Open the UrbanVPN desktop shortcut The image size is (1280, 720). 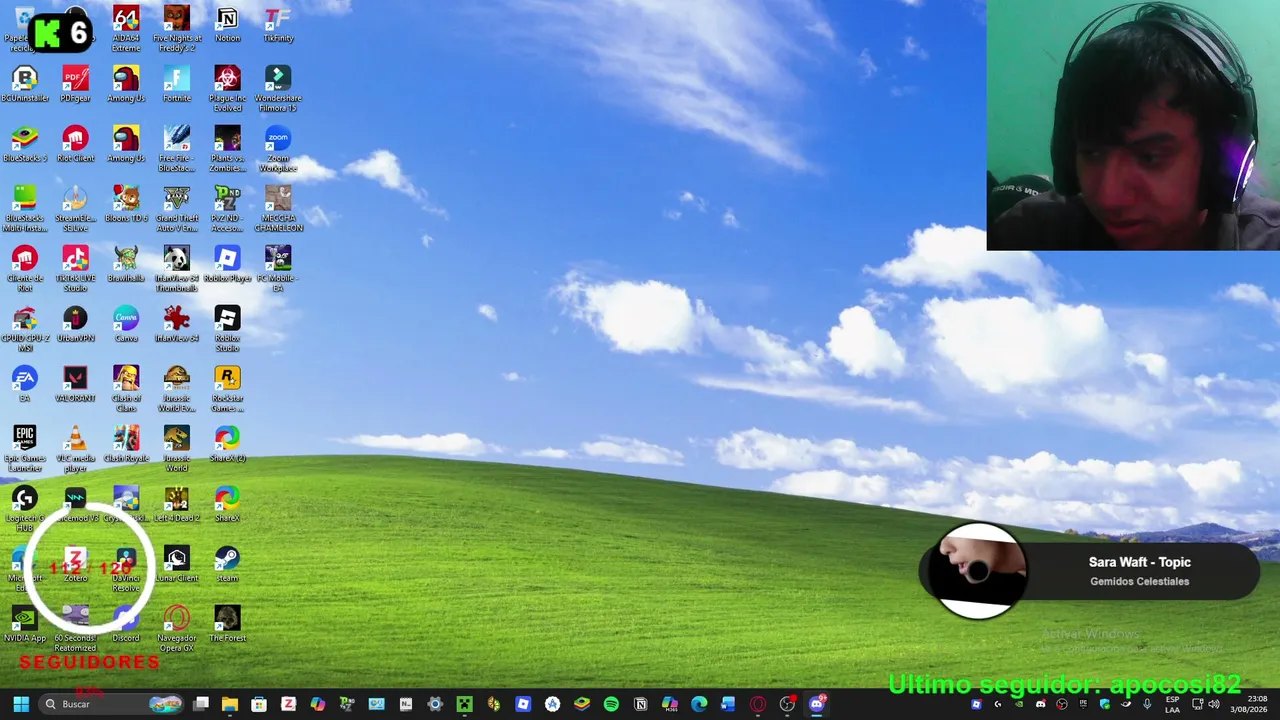click(x=75, y=325)
